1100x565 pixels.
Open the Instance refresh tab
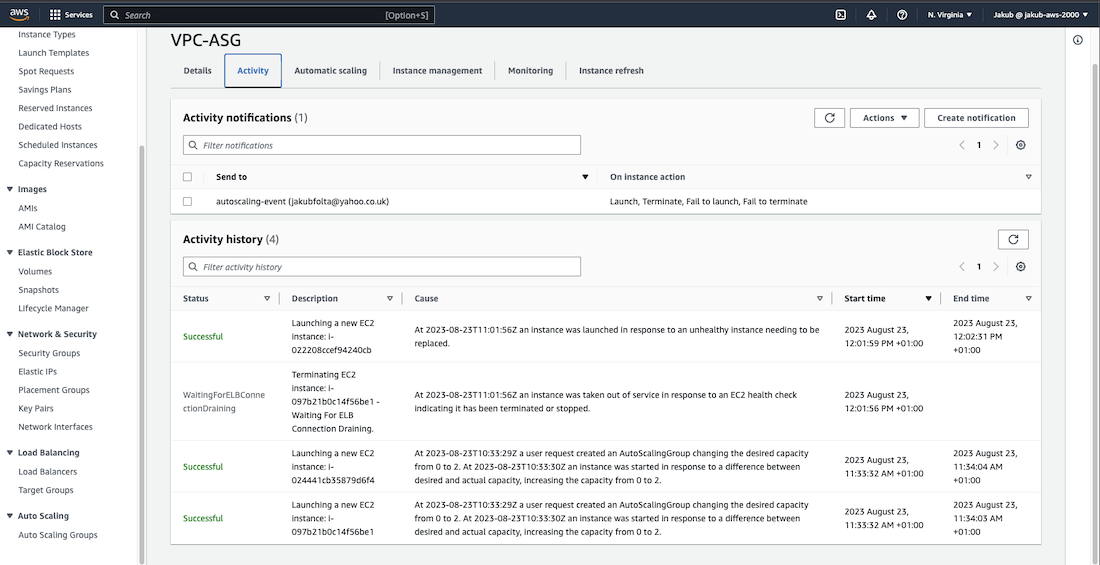coord(611,71)
